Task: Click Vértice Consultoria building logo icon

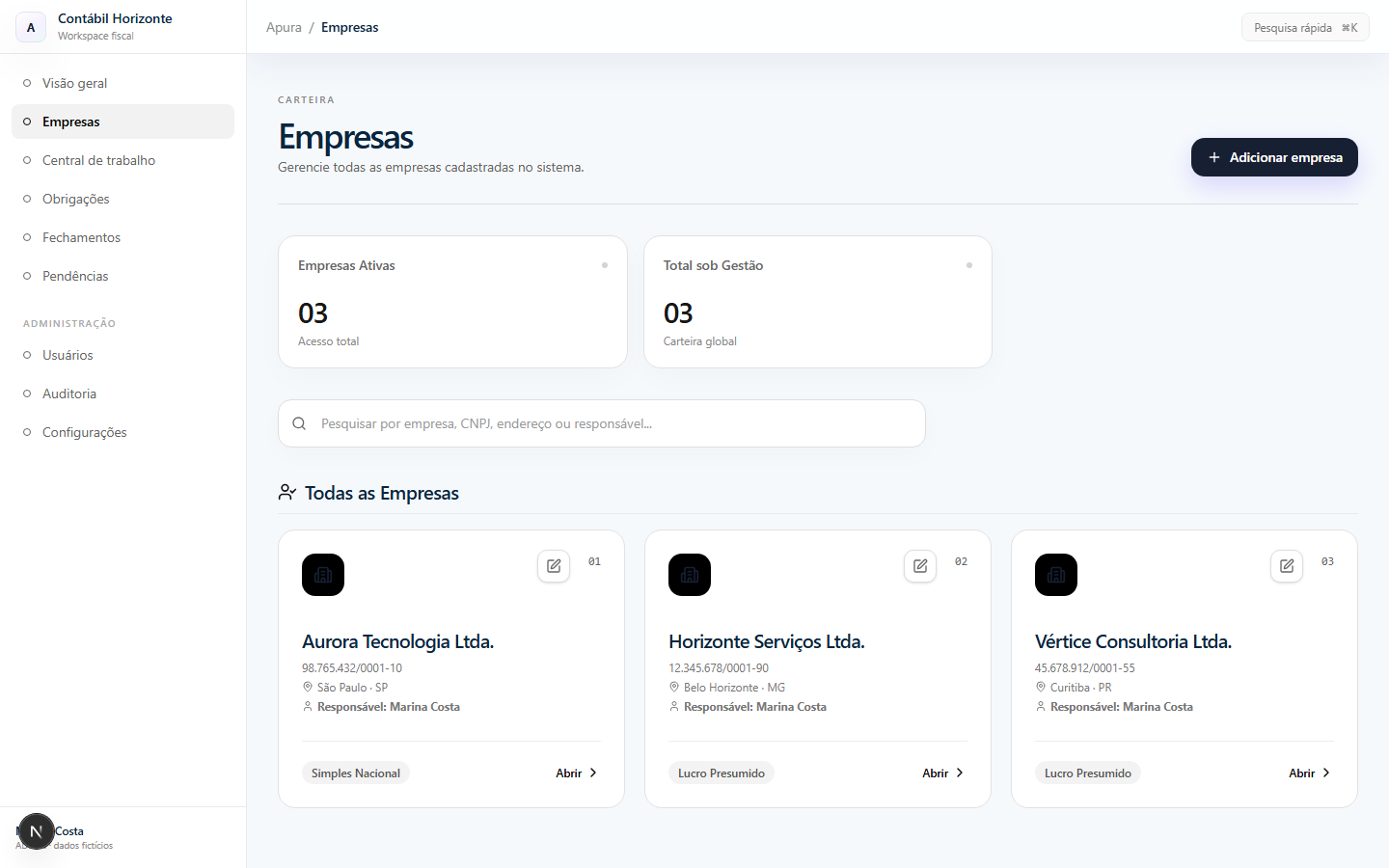Action: (x=1056, y=575)
